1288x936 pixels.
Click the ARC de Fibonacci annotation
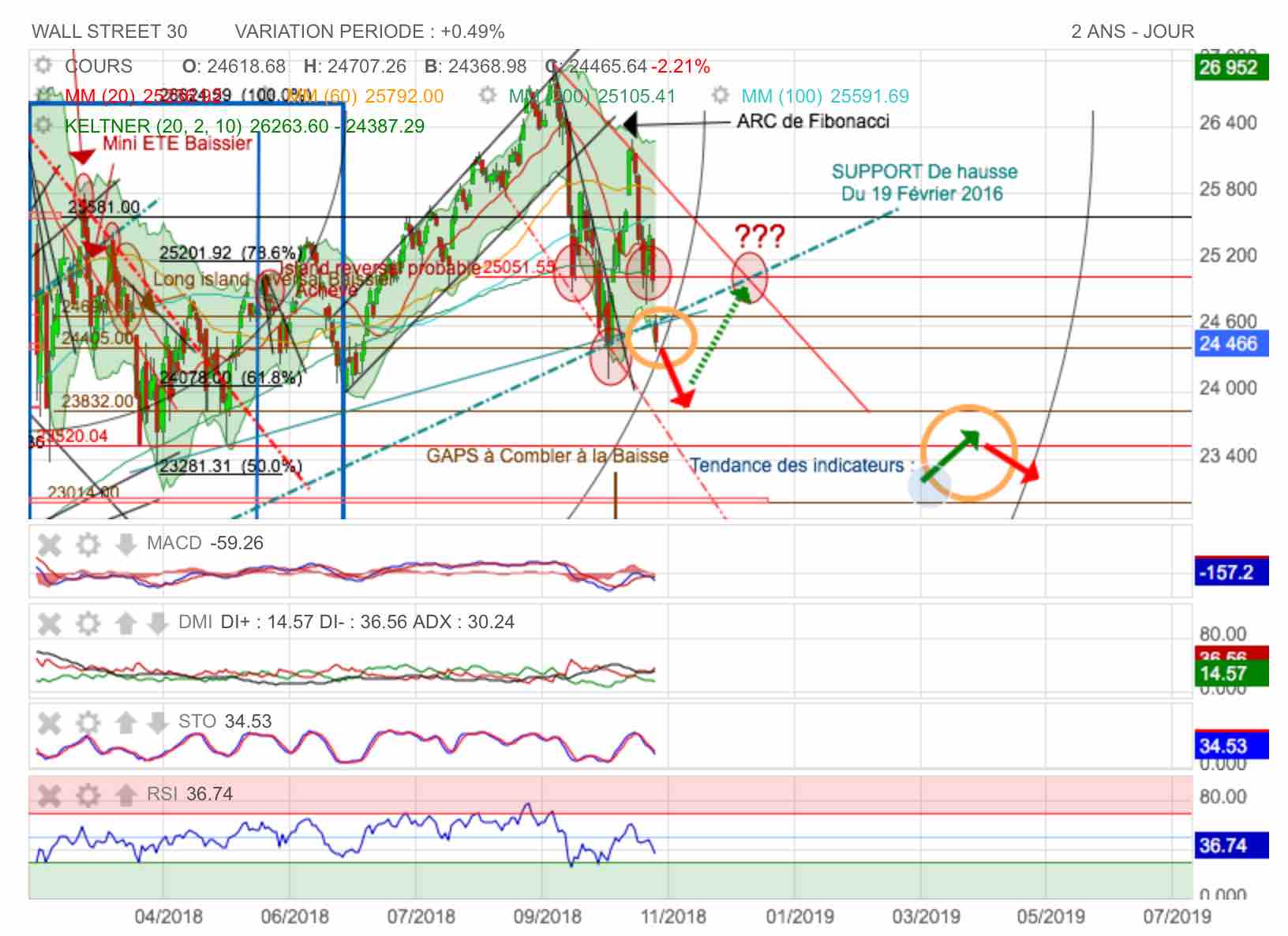[x=813, y=122]
